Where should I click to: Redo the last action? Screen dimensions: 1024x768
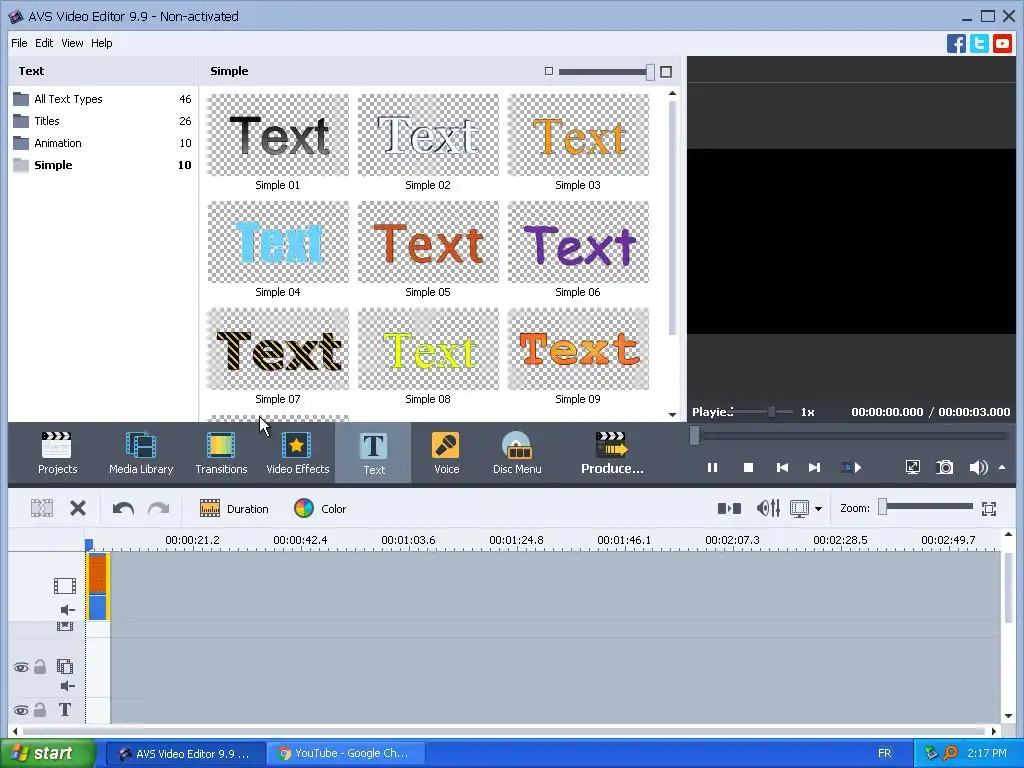[x=158, y=508]
